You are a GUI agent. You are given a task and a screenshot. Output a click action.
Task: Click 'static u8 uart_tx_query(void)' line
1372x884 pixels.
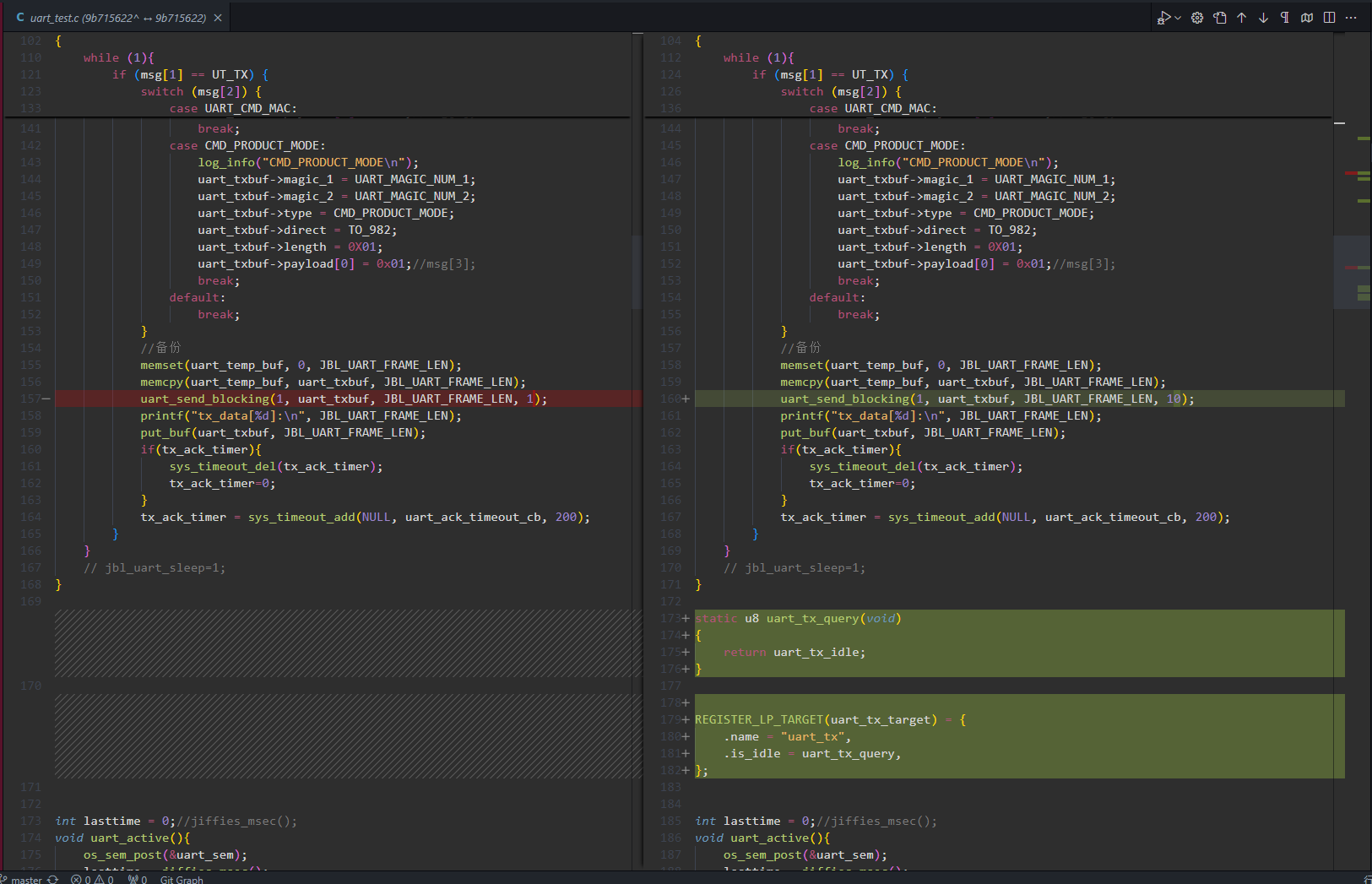pyautogui.click(x=798, y=618)
